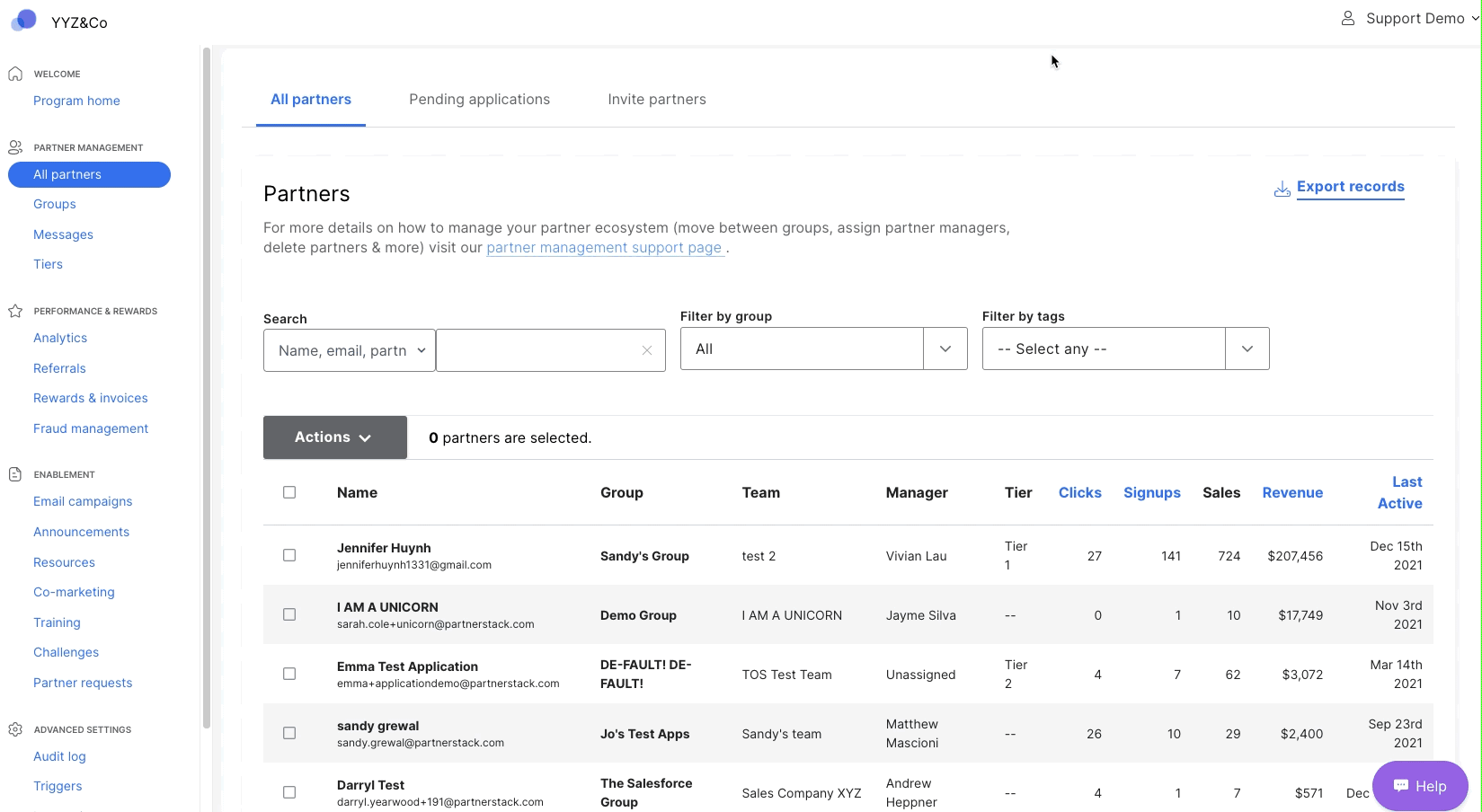Click the Help chat bubble icon
The image size is (1482, 812).
tap(1400, 786)
